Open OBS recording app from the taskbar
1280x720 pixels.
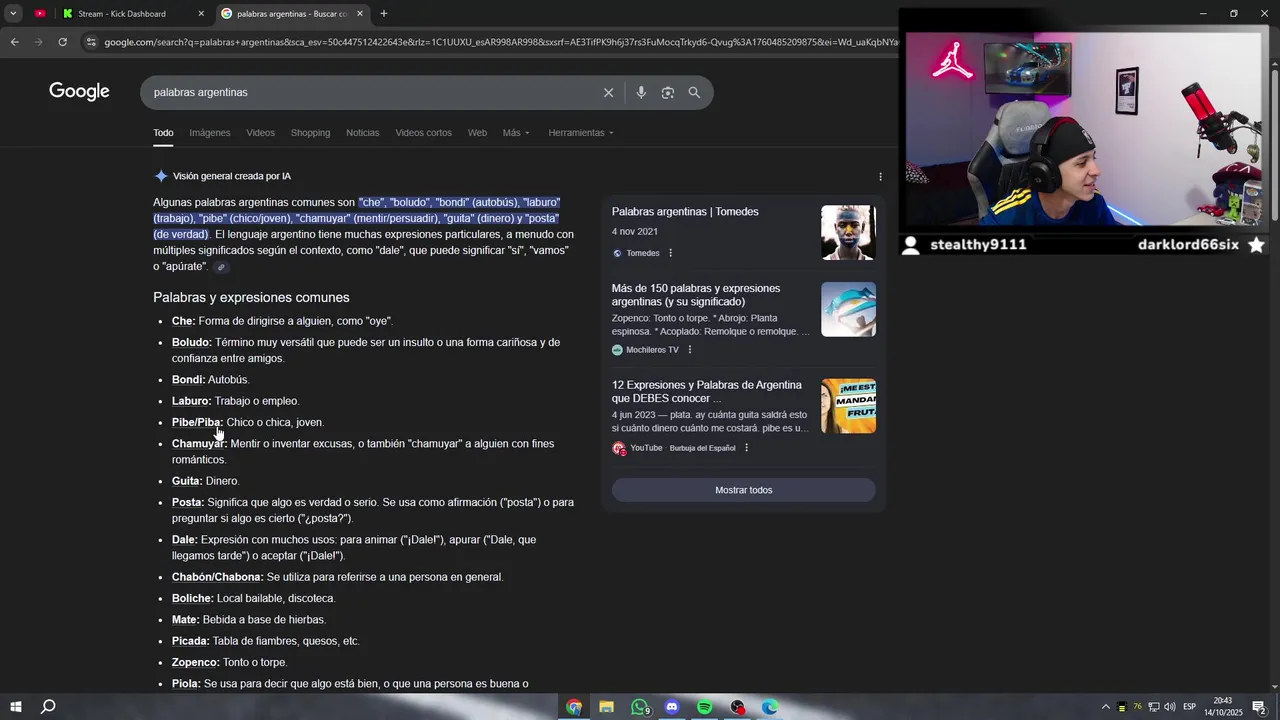tap(737, 707)
